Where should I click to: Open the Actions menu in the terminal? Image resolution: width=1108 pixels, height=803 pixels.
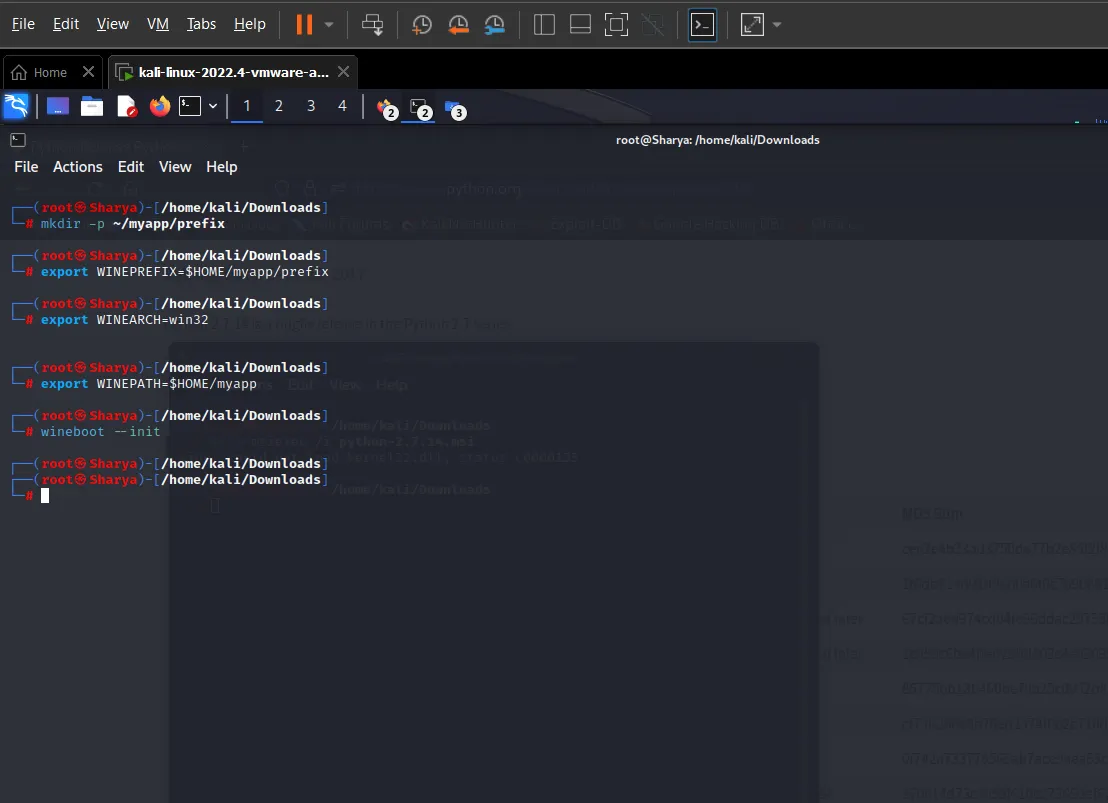pos(77,166)
